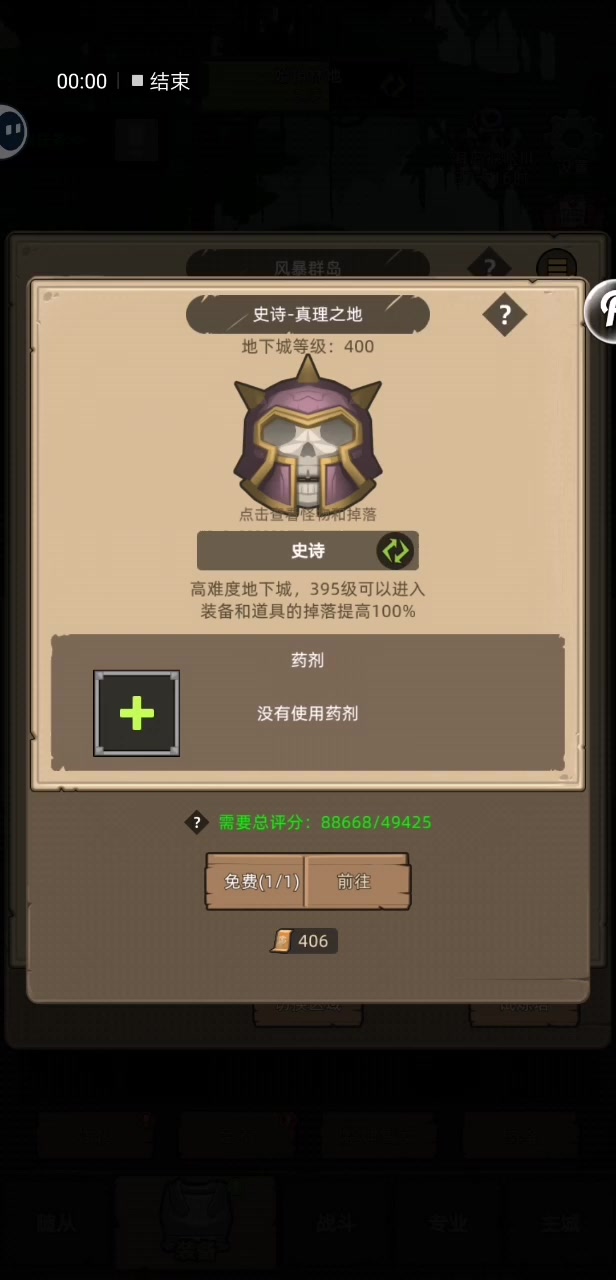Tap the help icon beside 史诗-真理之地 title

[x=505, y=315]
